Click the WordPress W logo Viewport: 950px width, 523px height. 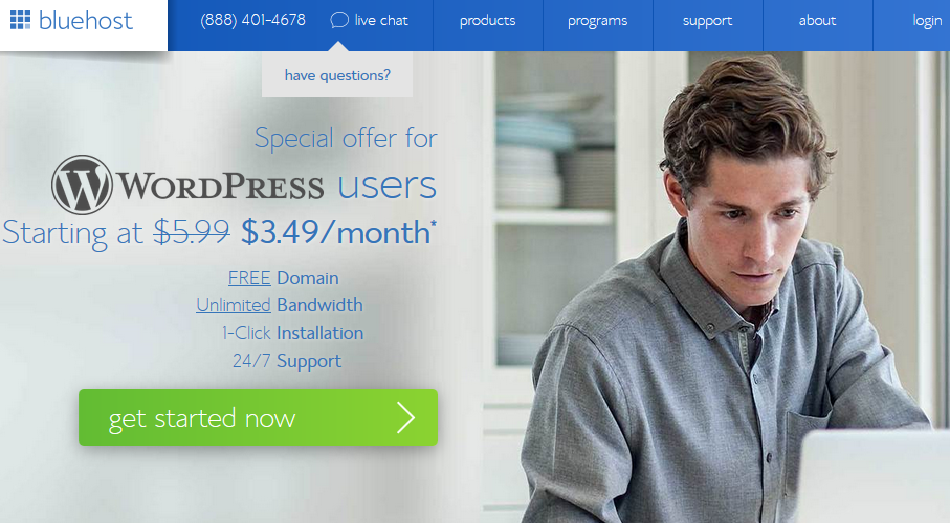pos(82,185)
